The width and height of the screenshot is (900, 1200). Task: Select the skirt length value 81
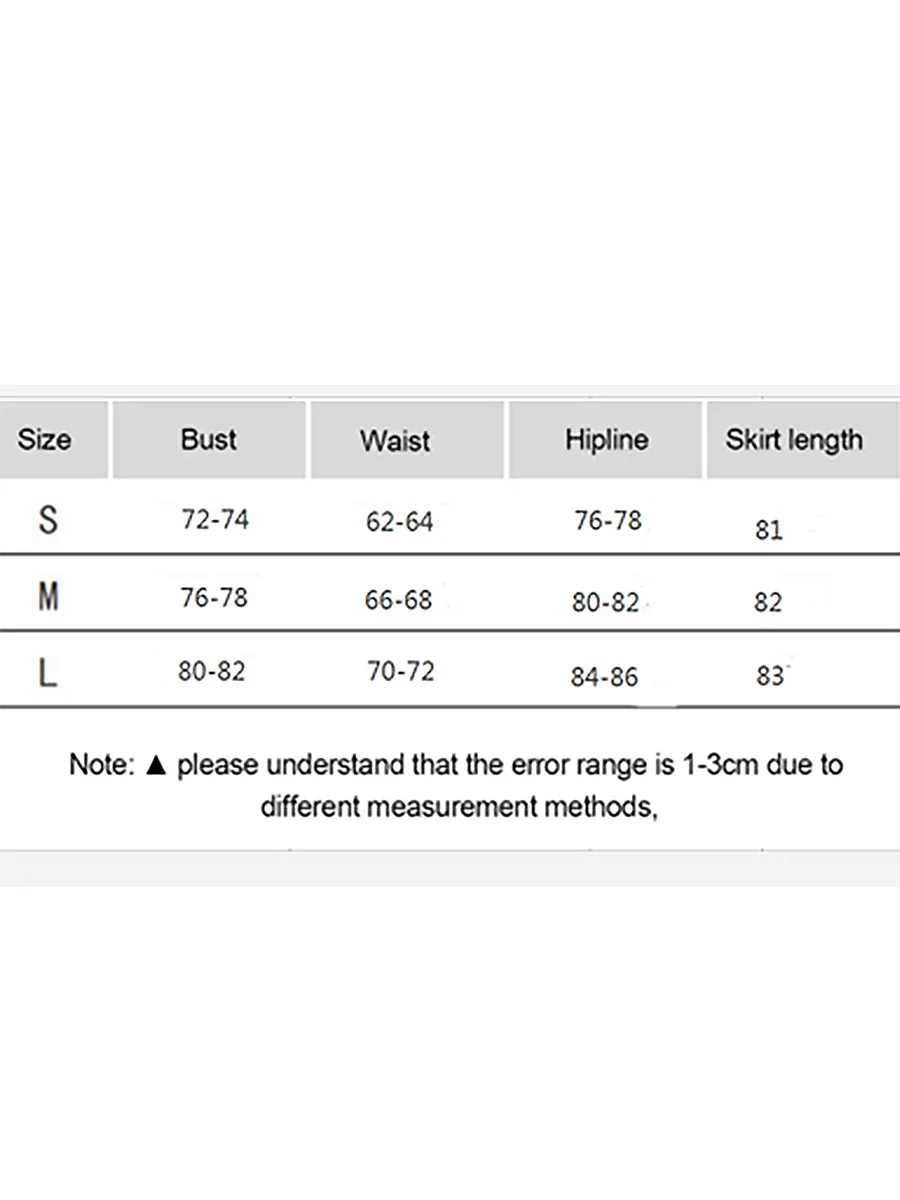point(769,530)
